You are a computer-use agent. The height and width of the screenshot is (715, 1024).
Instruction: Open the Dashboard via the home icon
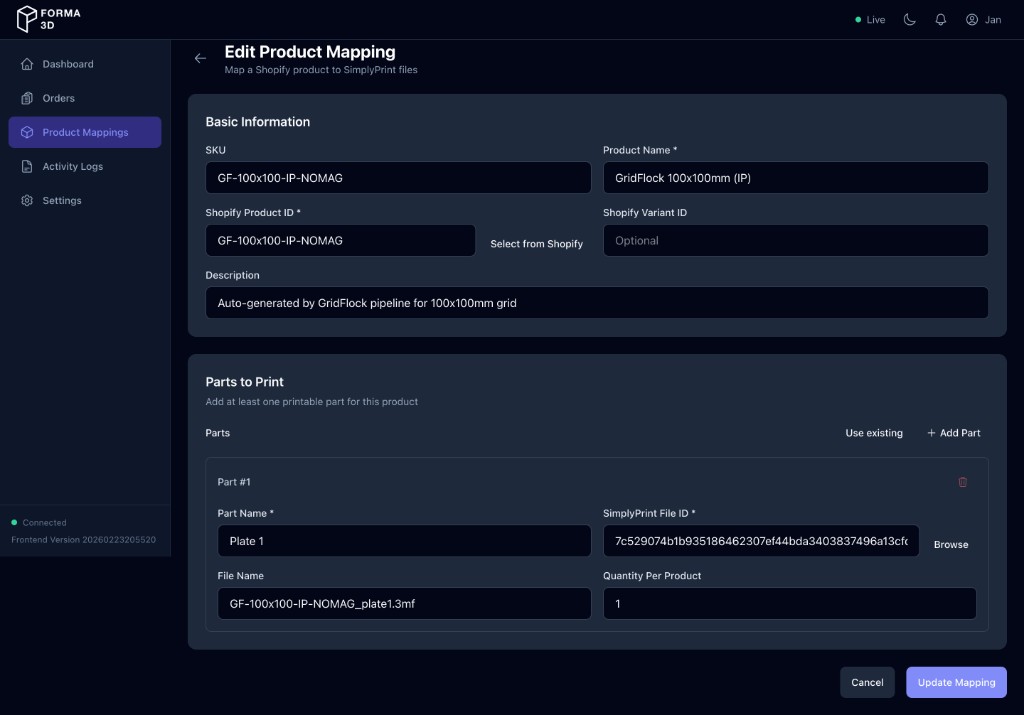tap(28, 63)
